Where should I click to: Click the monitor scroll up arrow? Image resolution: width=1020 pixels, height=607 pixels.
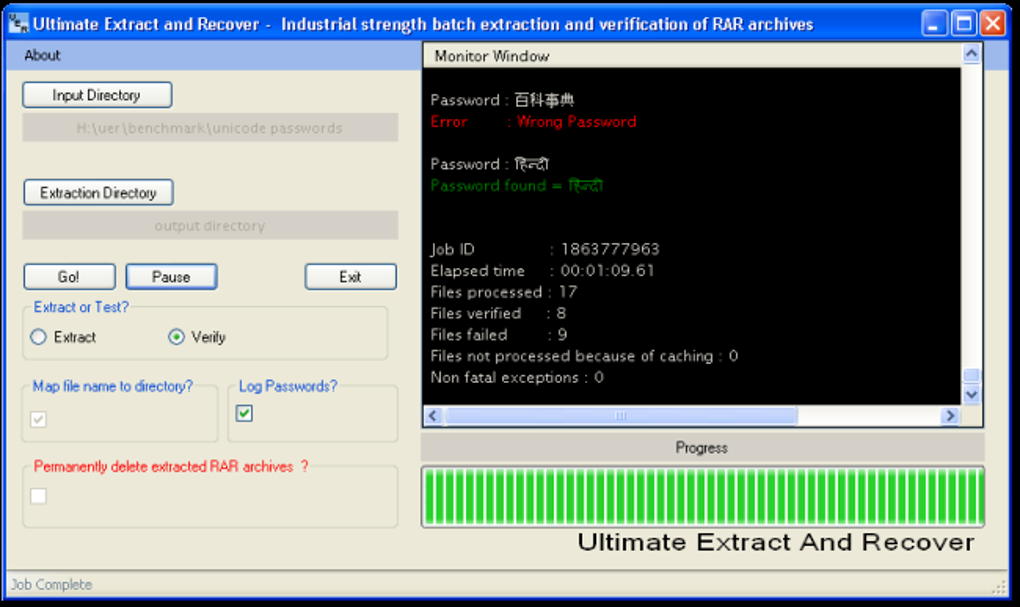pos(971,54)
